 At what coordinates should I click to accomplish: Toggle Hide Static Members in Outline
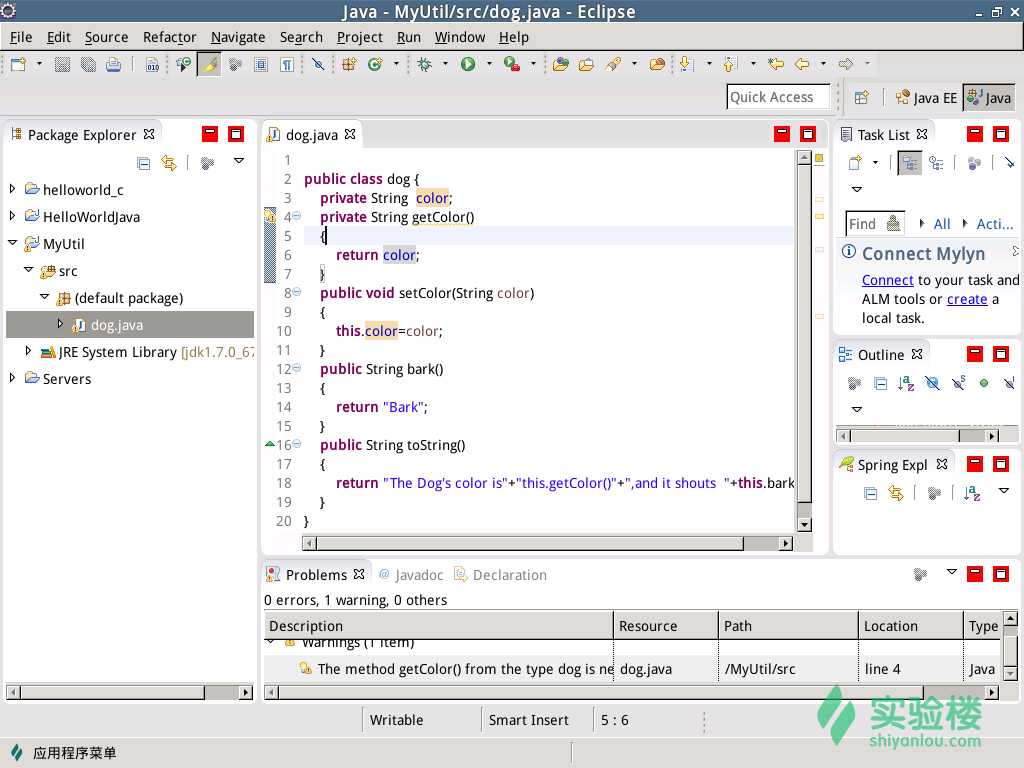click(x=958, y=383)
